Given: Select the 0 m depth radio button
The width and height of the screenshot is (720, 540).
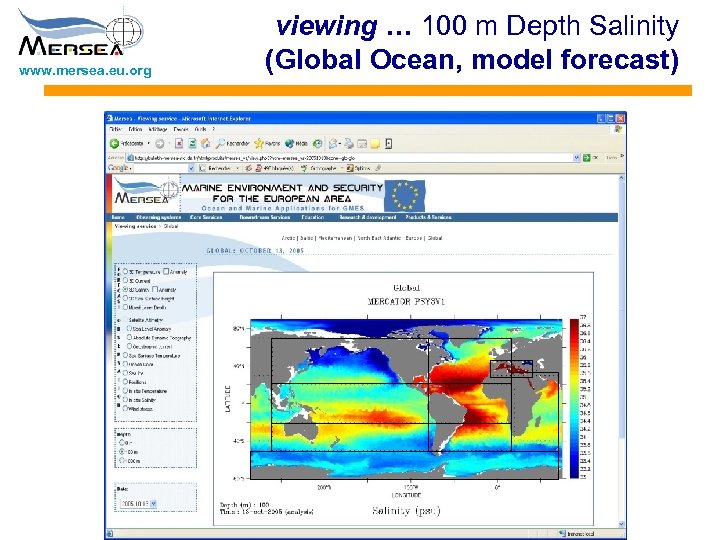Looking at the screenshot, I should (x=122, y=443).
